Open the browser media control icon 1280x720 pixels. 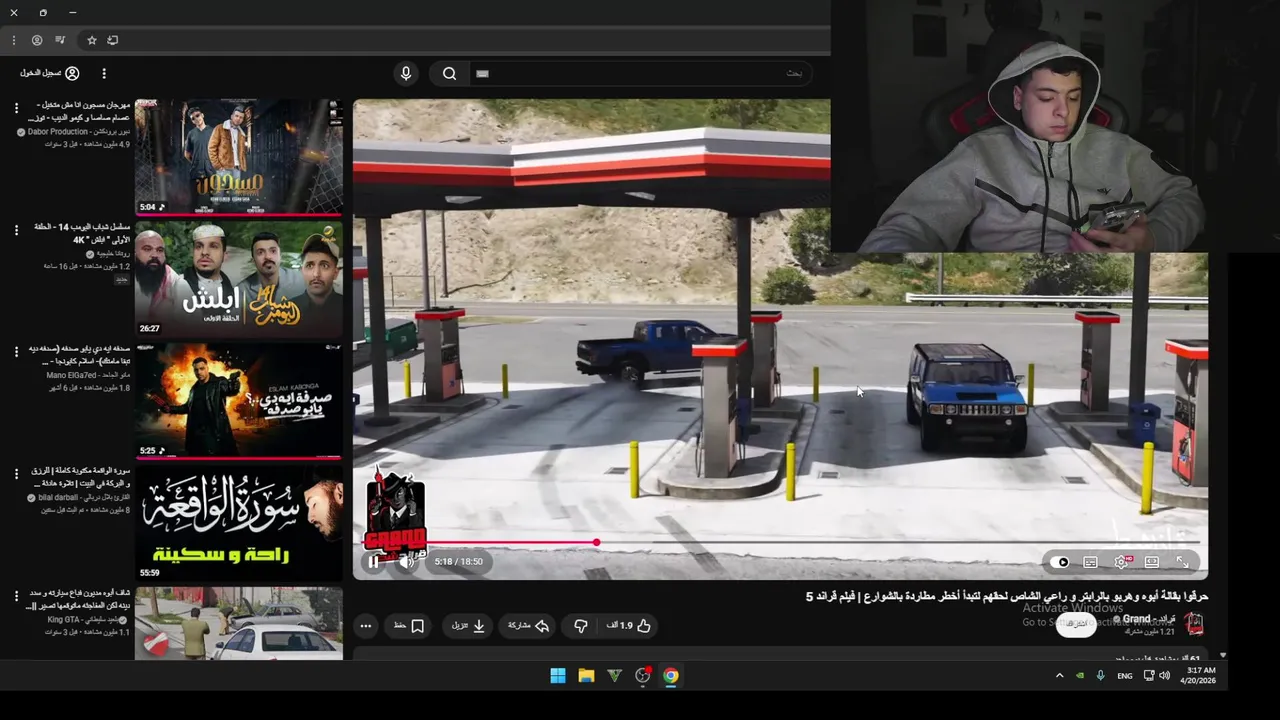coord(61,40)
